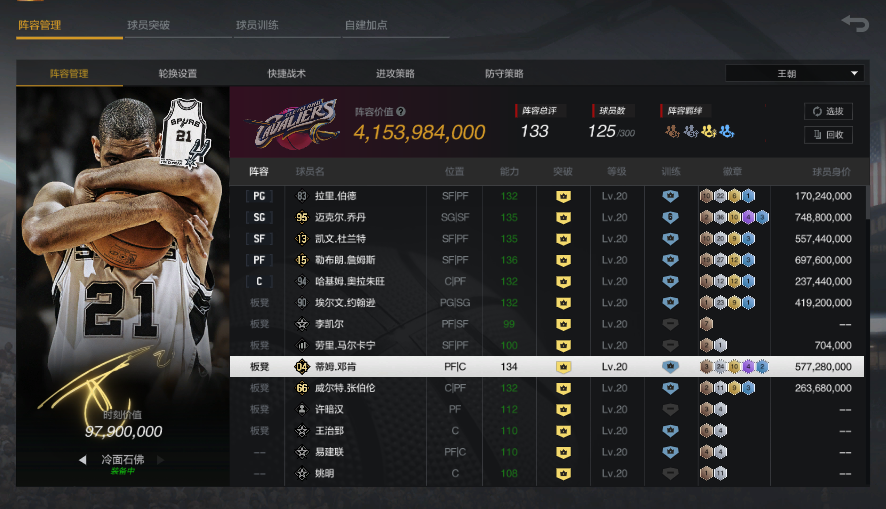Switch to the 球员突破 tab
This screenshot has width=886, height=509.
point(149,25)
